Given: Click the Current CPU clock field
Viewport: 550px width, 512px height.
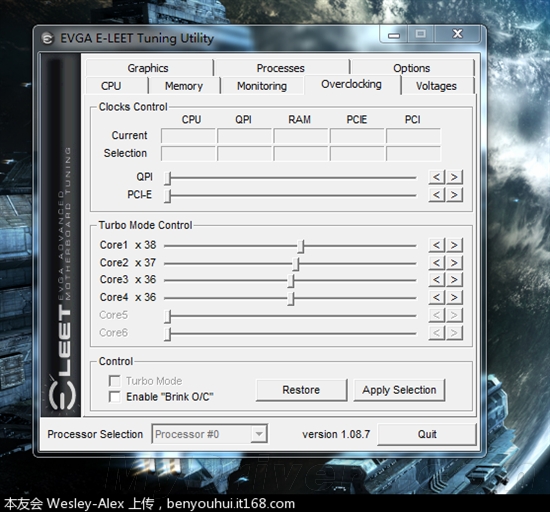Looking at the screenshot, I should click(188, 136).
